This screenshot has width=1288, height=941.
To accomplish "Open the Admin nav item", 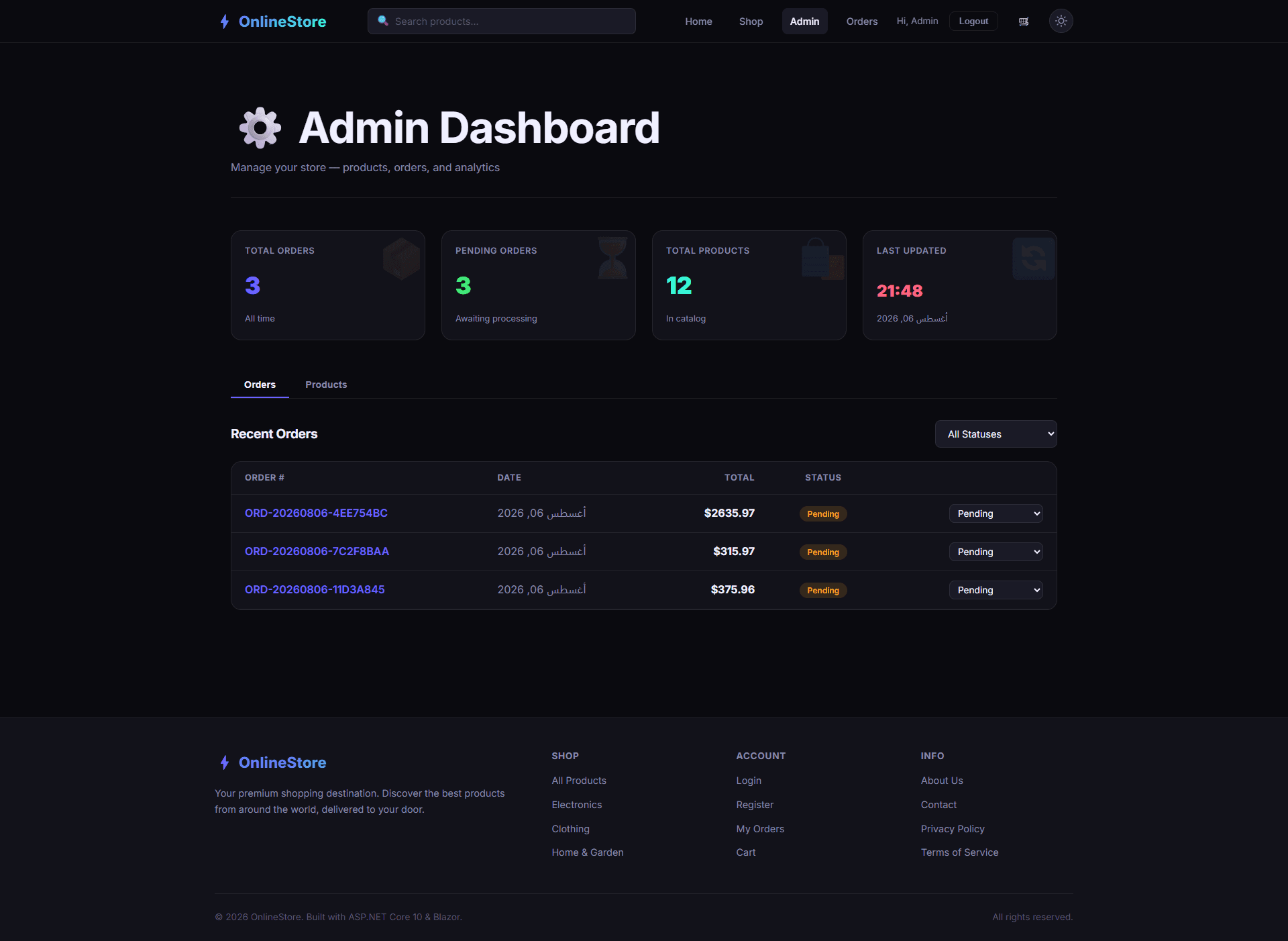I will click(x=804, y=21).
